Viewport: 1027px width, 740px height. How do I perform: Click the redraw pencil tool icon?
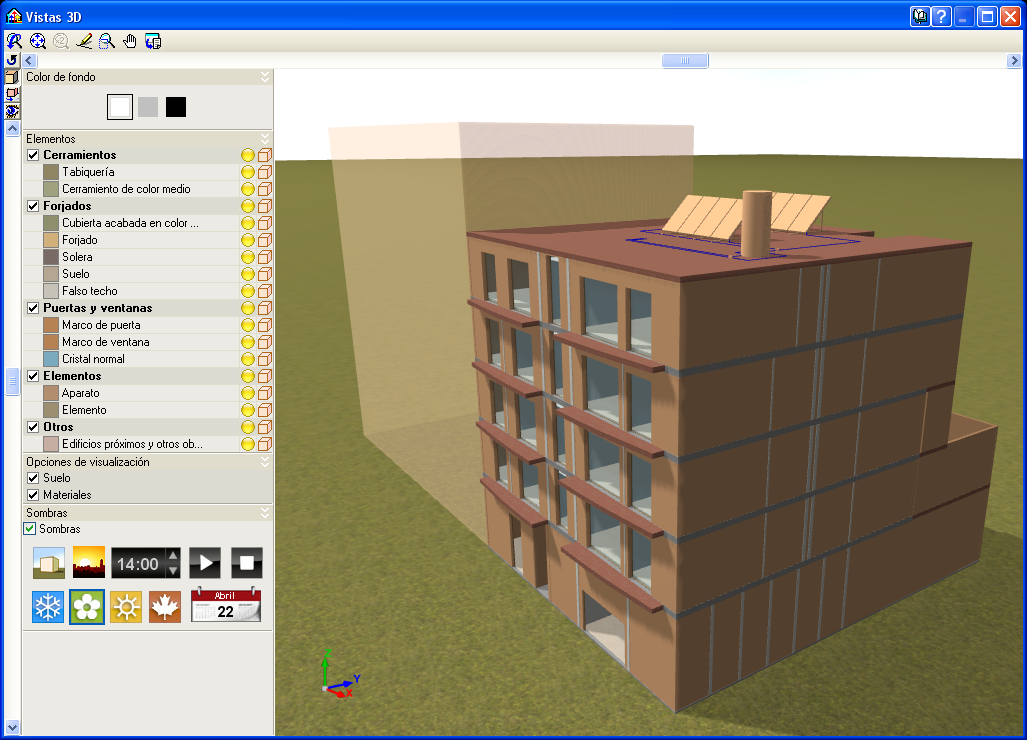(84, 41)
